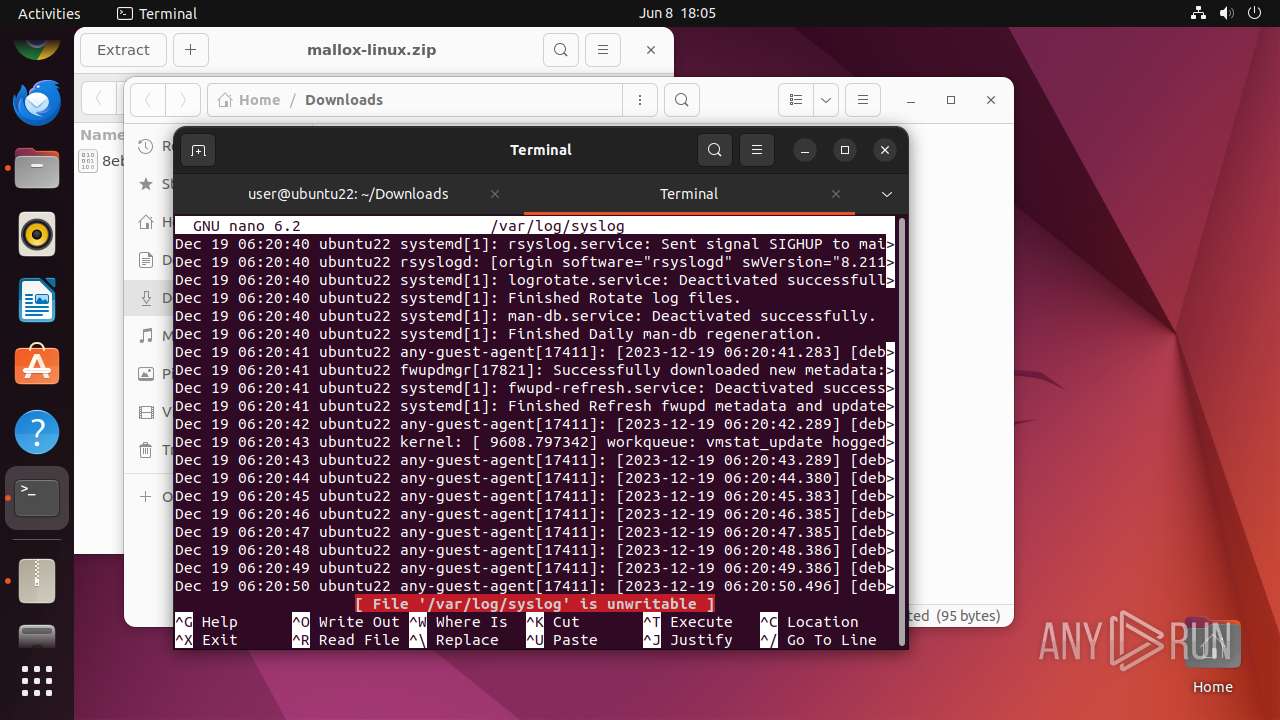Open Home desktop folder icon

(1212, 656)
